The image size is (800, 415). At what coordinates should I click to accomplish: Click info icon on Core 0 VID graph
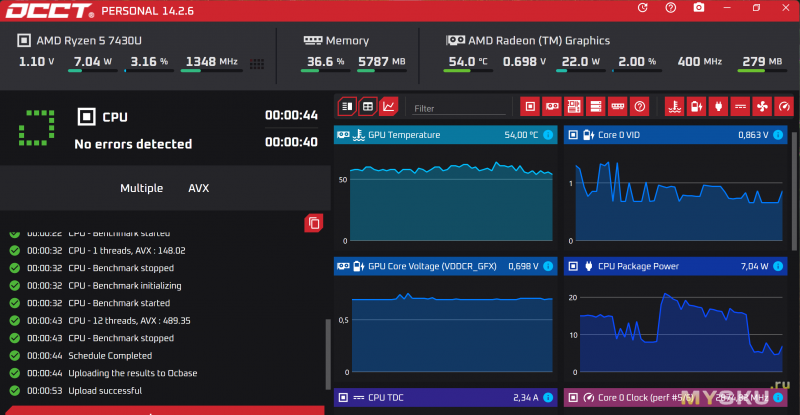(778, 135)
